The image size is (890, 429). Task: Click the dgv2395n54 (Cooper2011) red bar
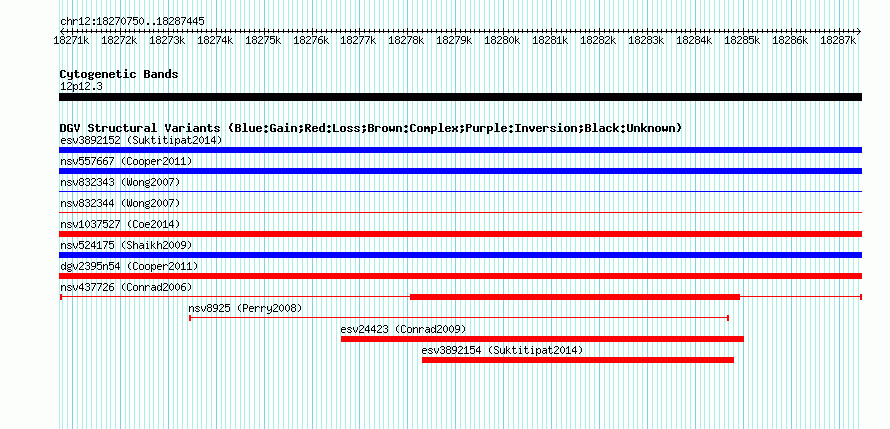460,276
